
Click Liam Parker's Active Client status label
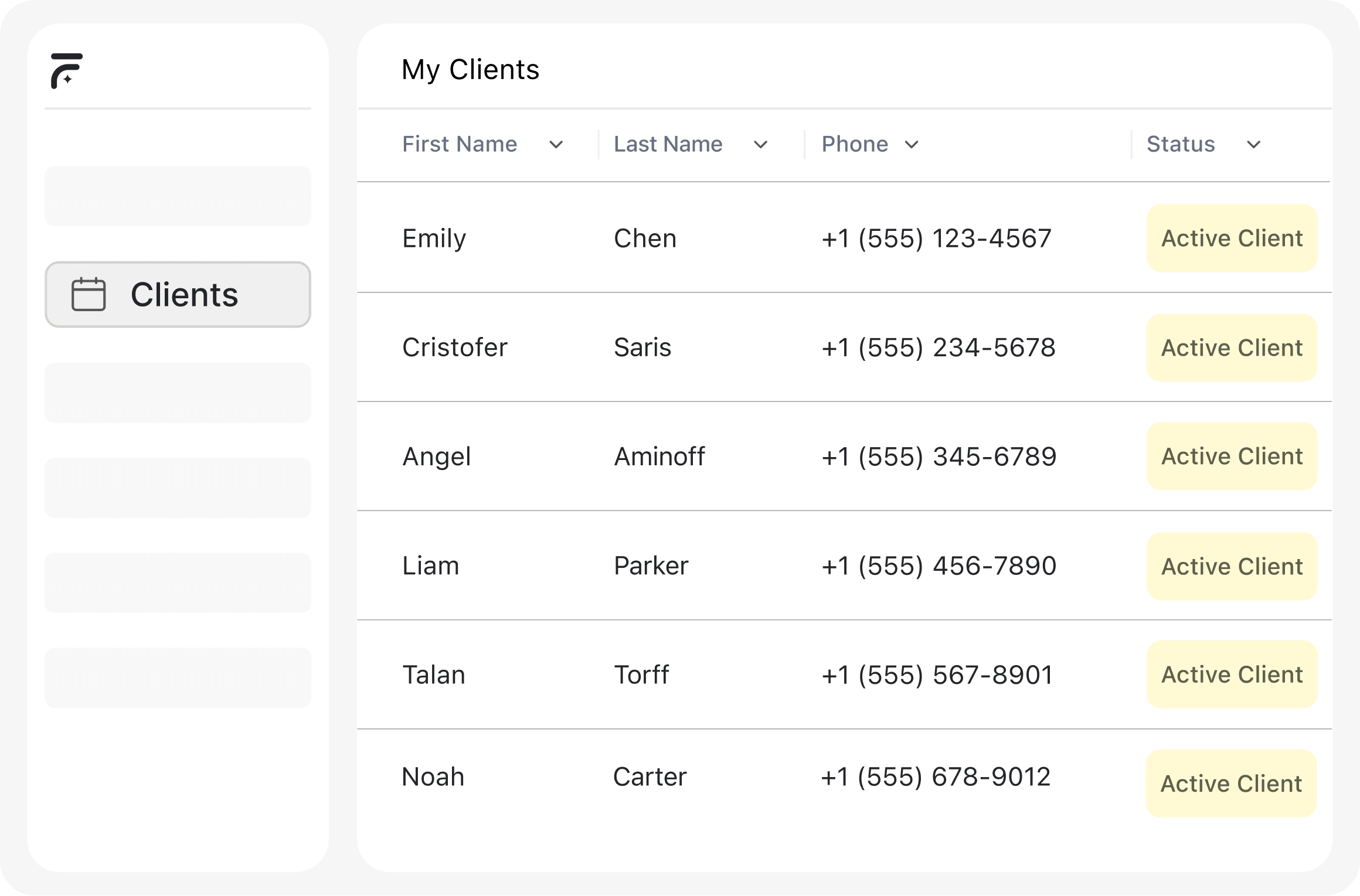coord(1231,566)
